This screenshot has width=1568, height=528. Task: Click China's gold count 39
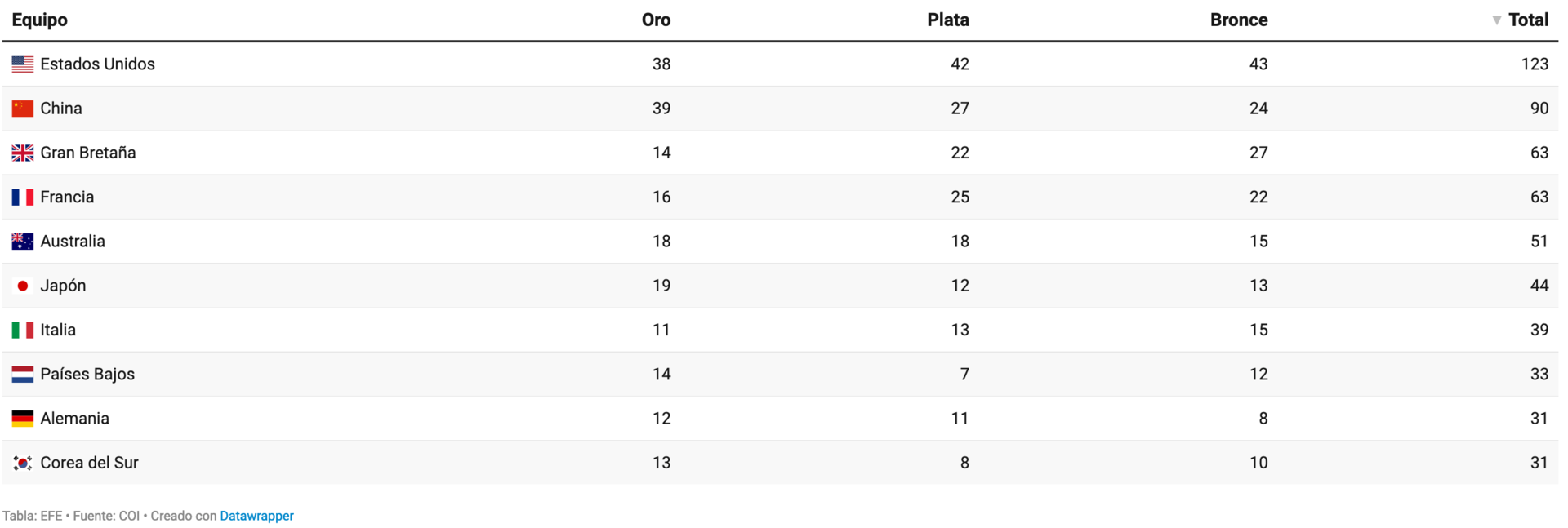pos(661,109)
